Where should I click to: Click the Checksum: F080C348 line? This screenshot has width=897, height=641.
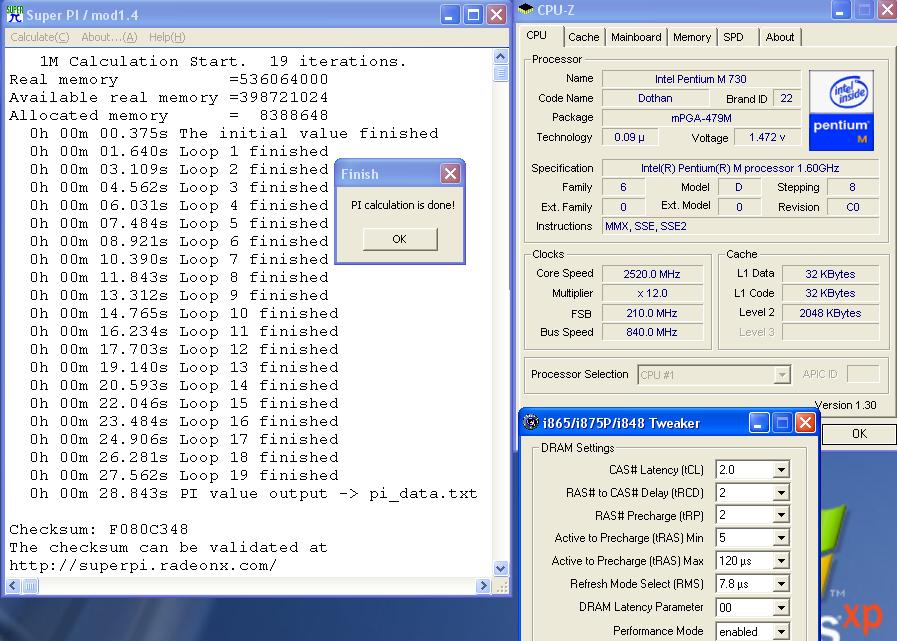(x=98, y=529)
